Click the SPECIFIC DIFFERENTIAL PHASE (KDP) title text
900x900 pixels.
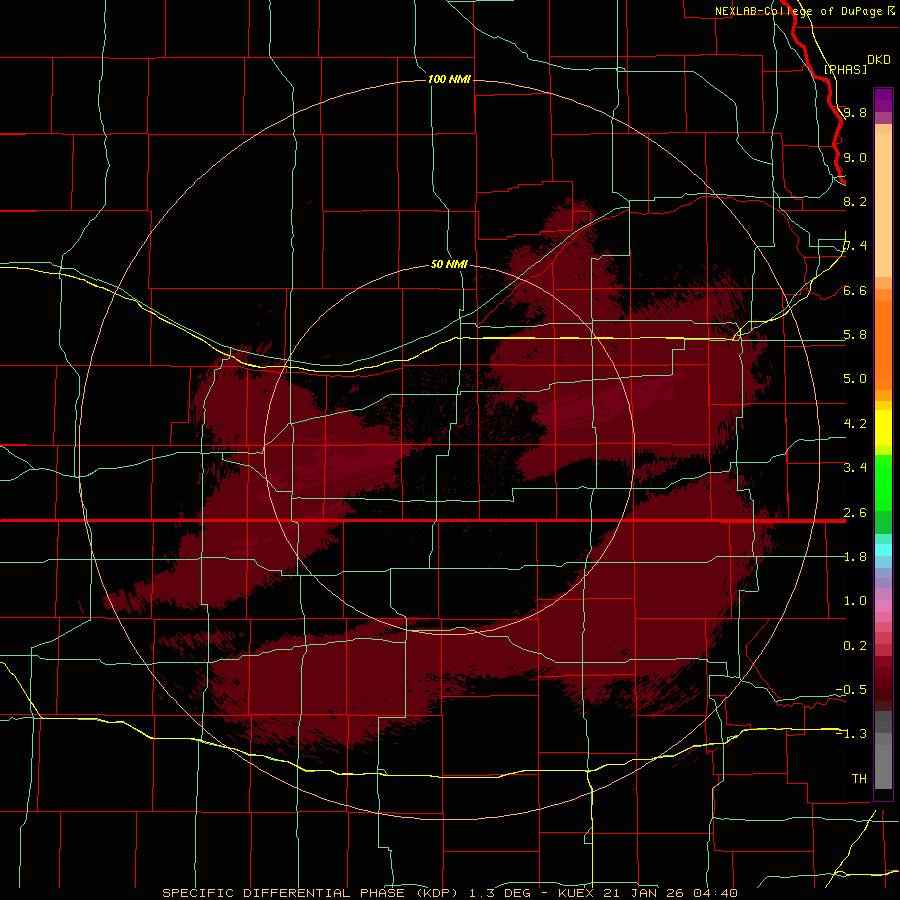[x=313, y=893]
